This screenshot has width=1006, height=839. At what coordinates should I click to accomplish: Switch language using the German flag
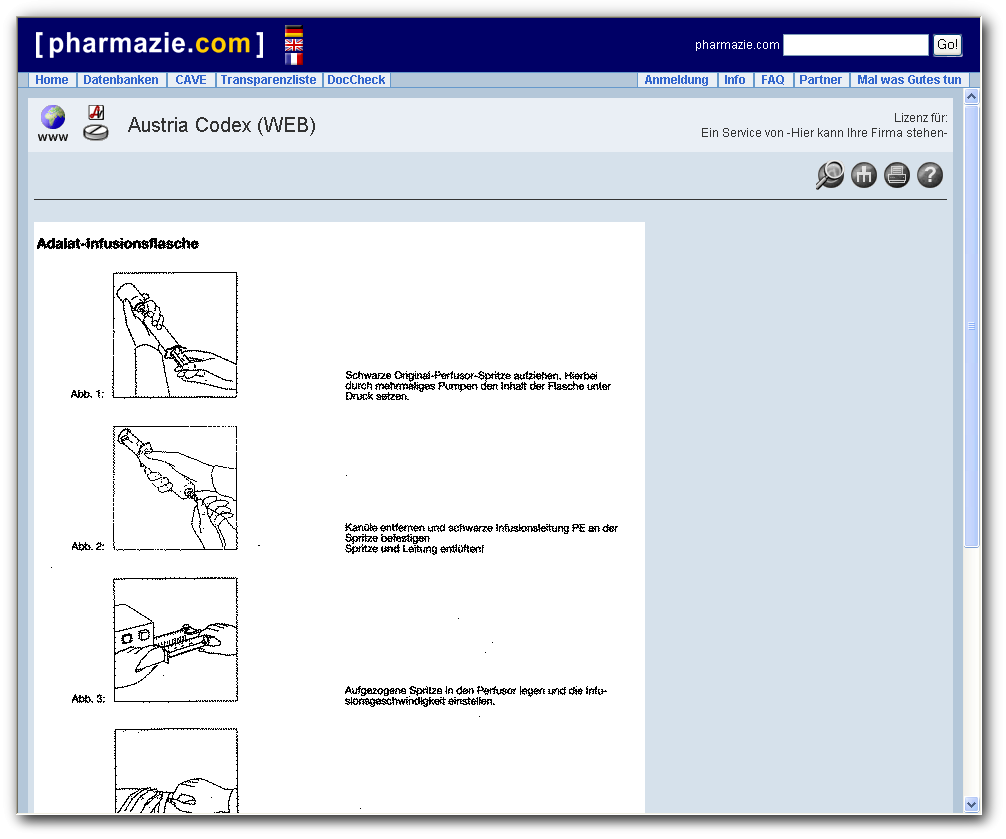(x=292, y=31)
